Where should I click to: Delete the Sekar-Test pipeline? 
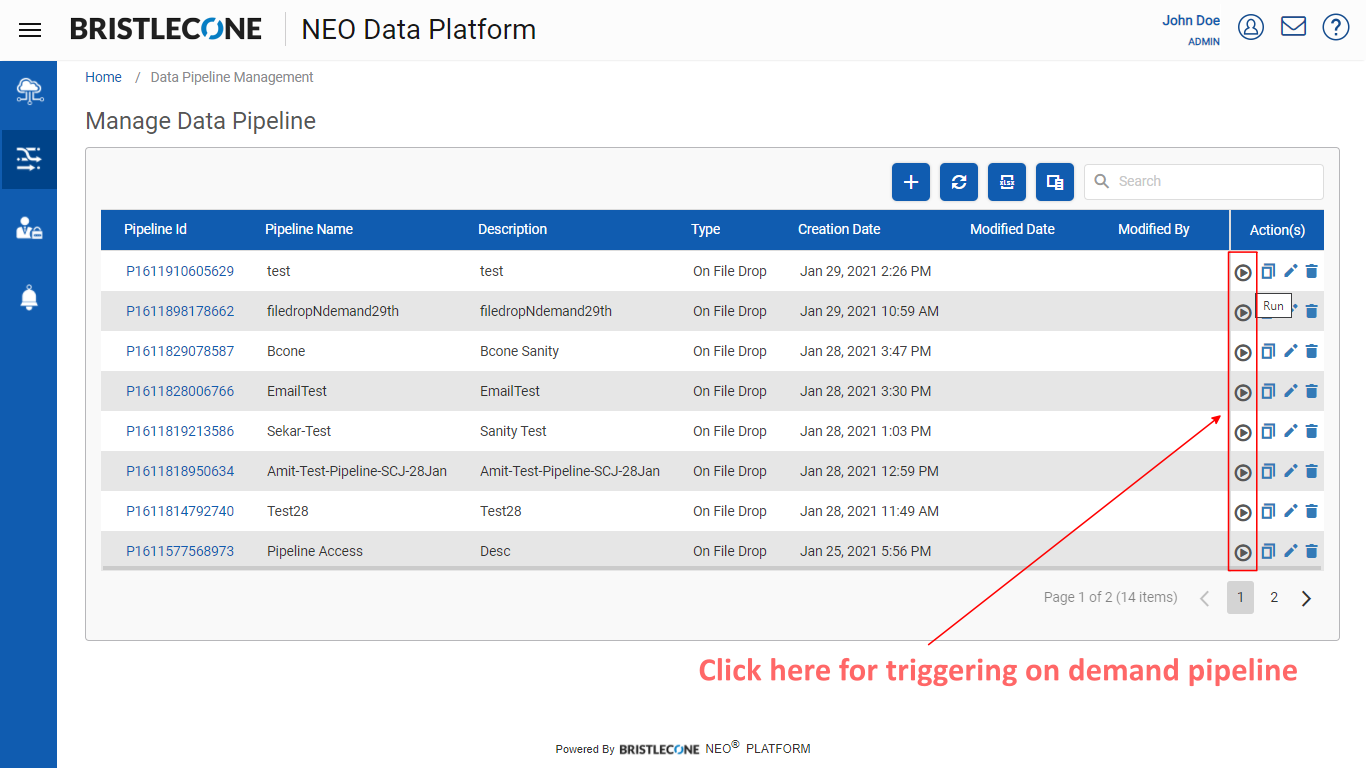[1312, 431]
